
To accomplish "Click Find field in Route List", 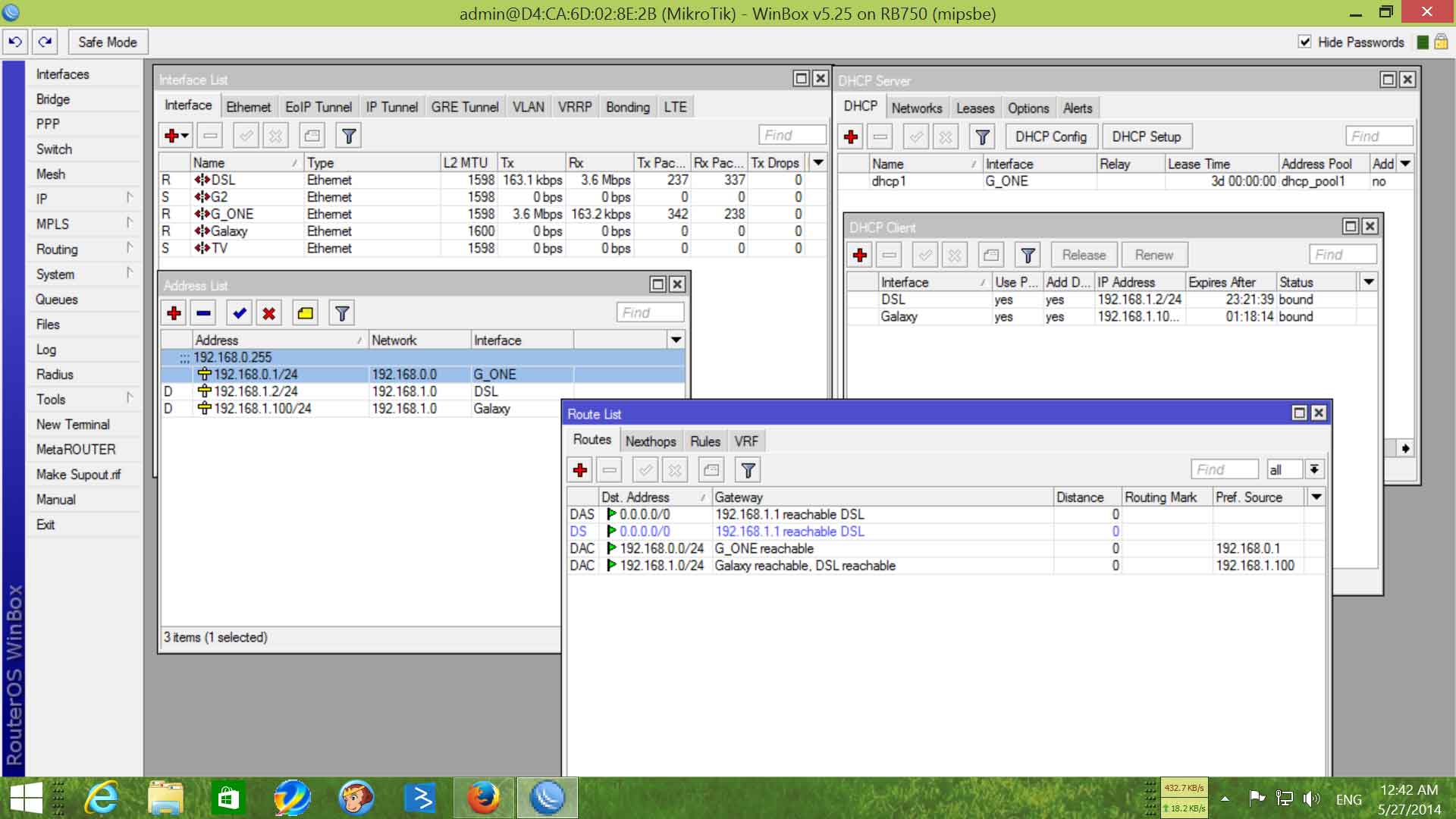I will [1224, 469].
